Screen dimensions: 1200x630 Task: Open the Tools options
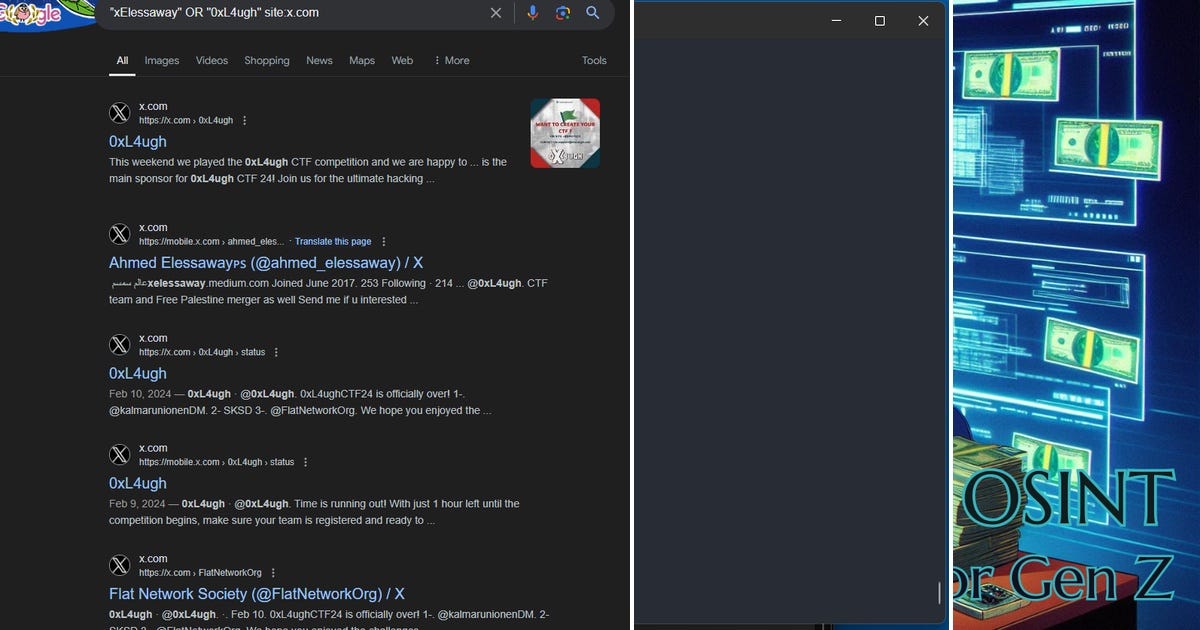(594, 61)
